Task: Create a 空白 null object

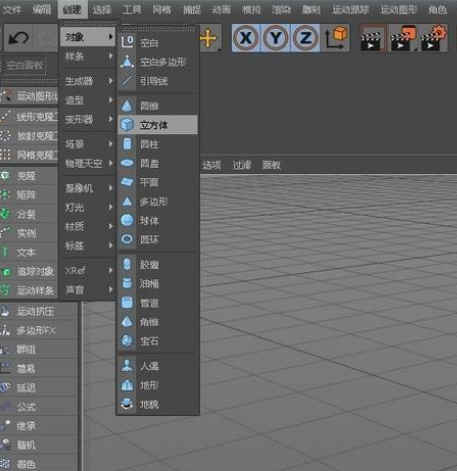Action: pyautogui.click(x=158, y=42)
